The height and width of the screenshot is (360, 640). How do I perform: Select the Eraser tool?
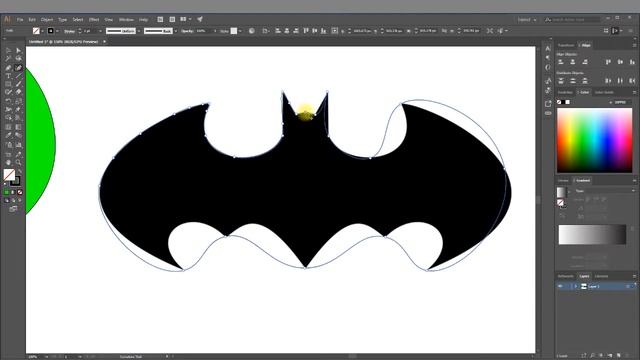tap(18, 93)
